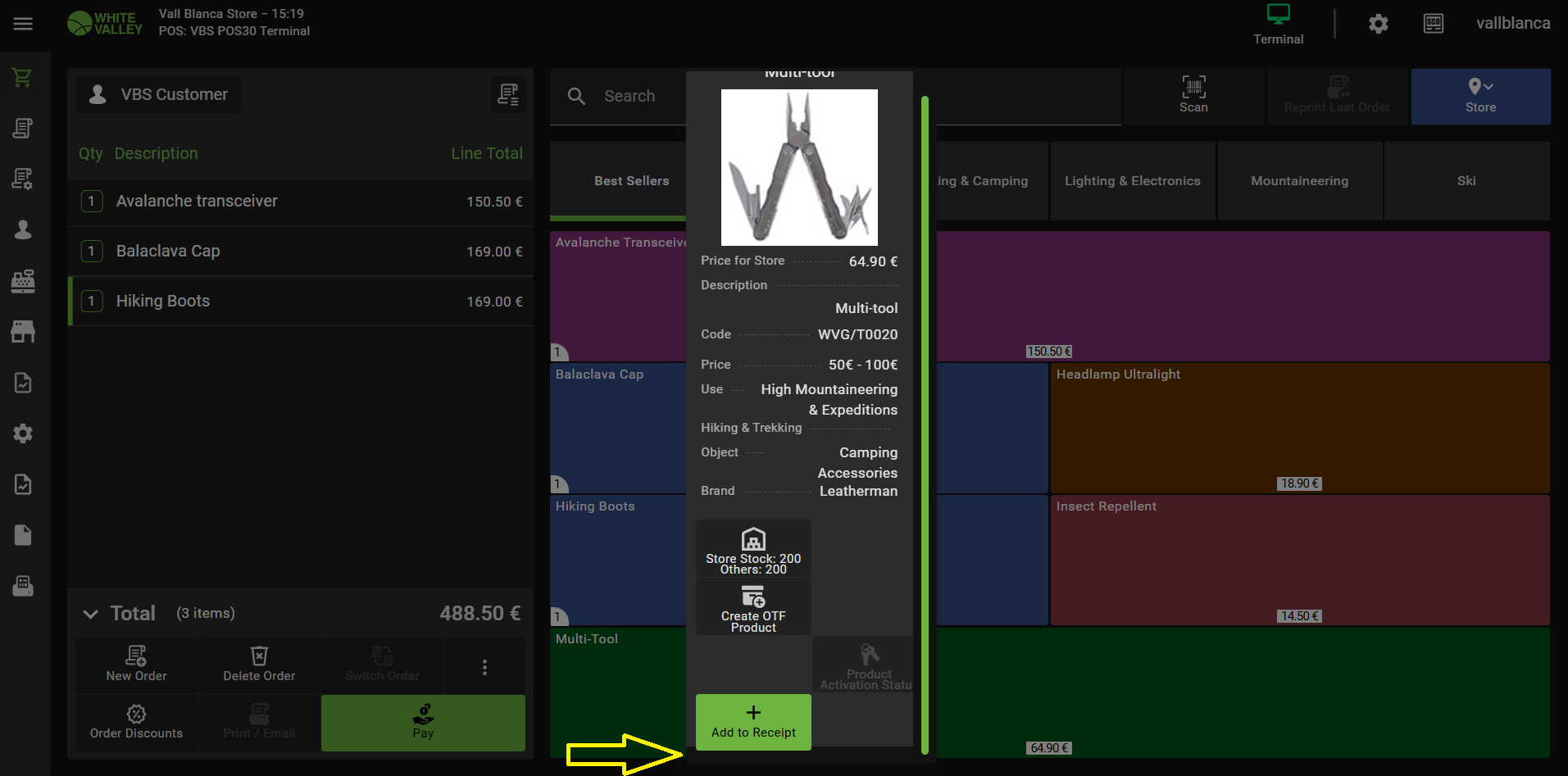This screenshot has width=1568, height=776.
Task: Click the Scan barcode button
Action: click(1193, 96)
